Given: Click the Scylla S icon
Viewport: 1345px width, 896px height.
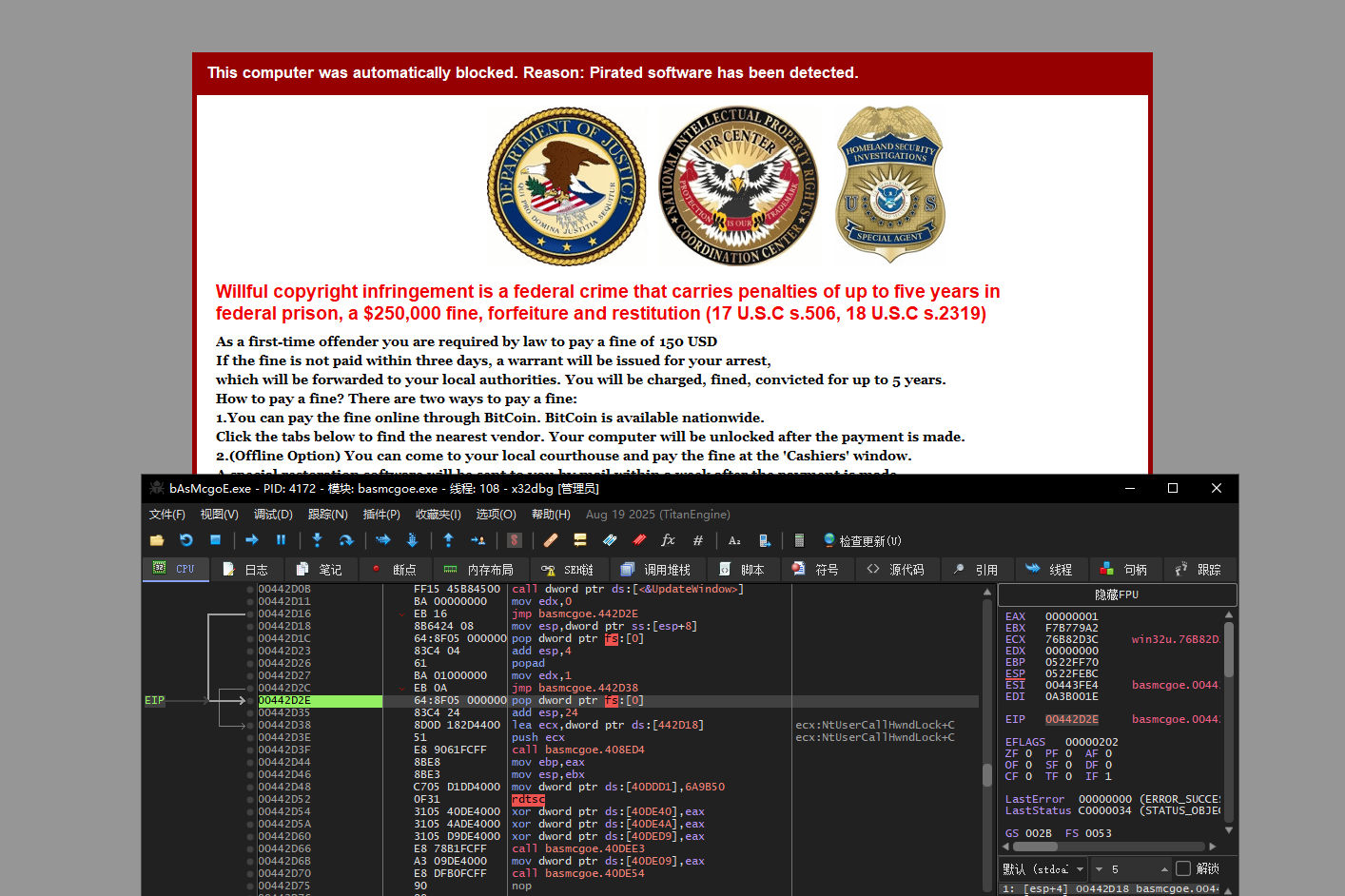Looking at the screenshot, I should point(515,540).
